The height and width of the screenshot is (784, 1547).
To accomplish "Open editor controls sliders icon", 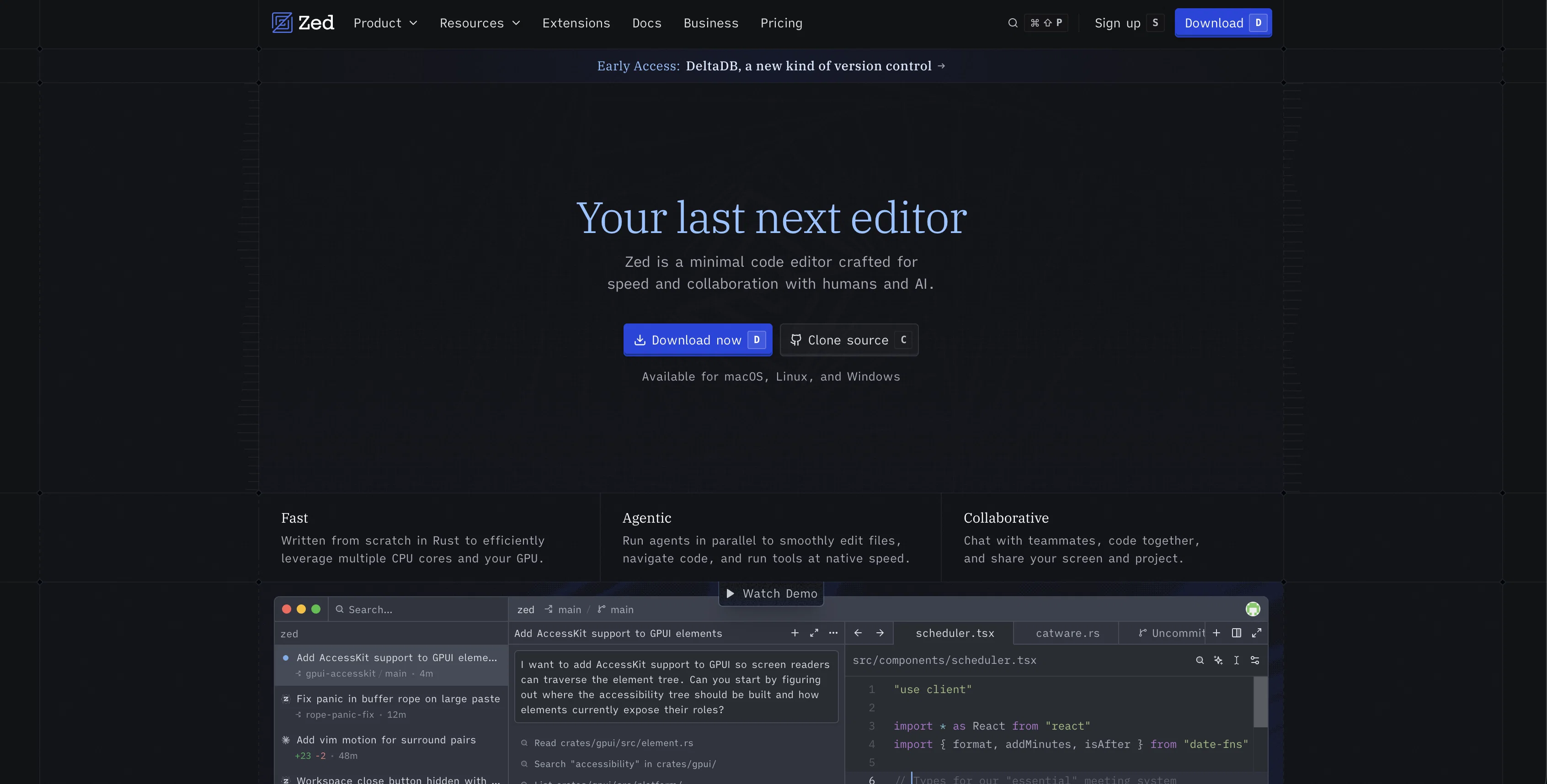I will coord(1254,660).
